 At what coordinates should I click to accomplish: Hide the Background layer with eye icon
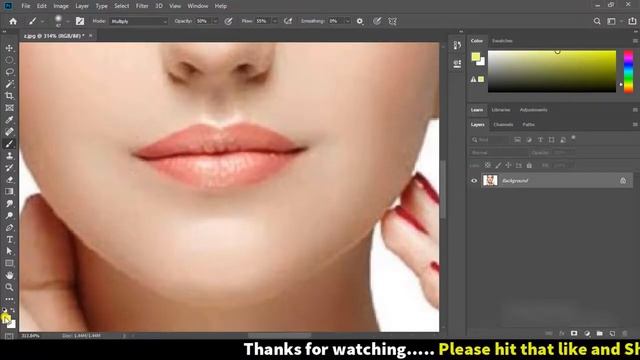click(x=474, y=180)
